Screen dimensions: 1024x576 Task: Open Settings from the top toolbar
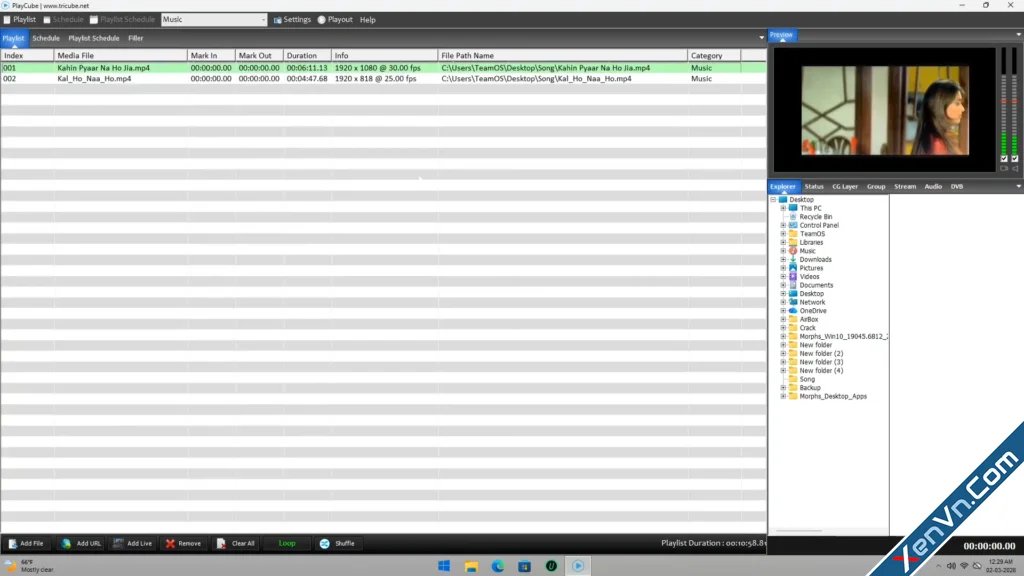292,20
